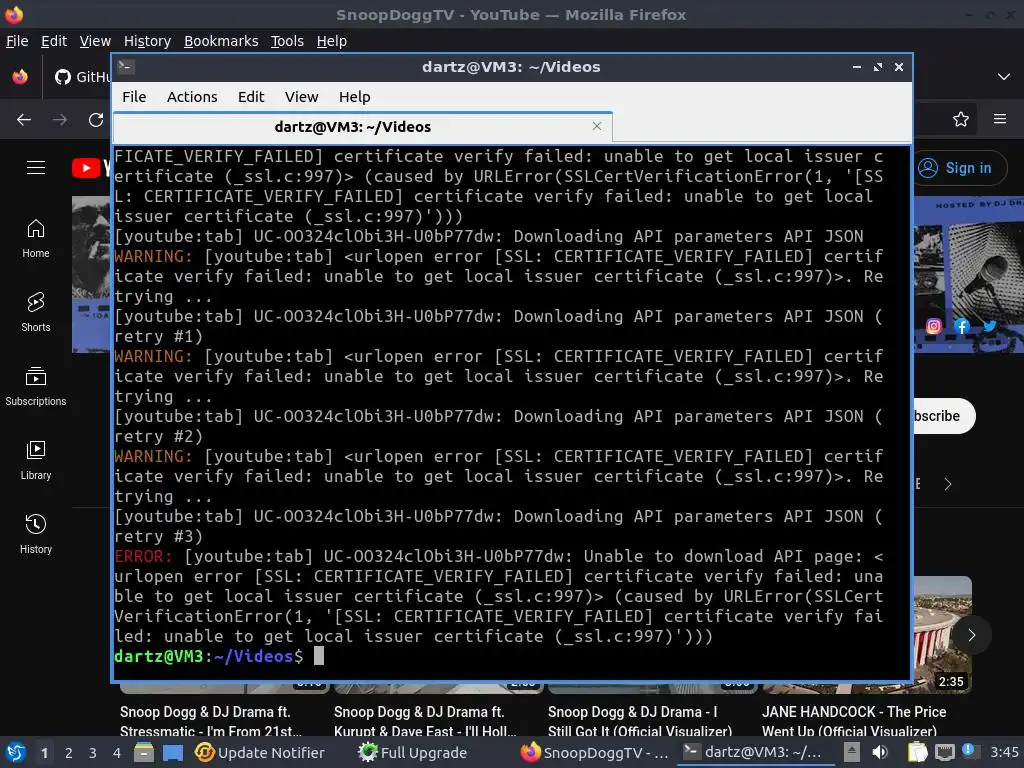Open the clipboard manager tray icon

(917, 752)
